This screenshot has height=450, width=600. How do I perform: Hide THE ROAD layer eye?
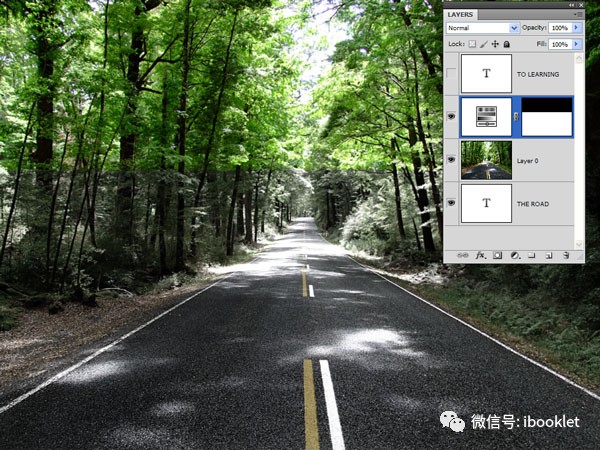(x=452, y=203)
